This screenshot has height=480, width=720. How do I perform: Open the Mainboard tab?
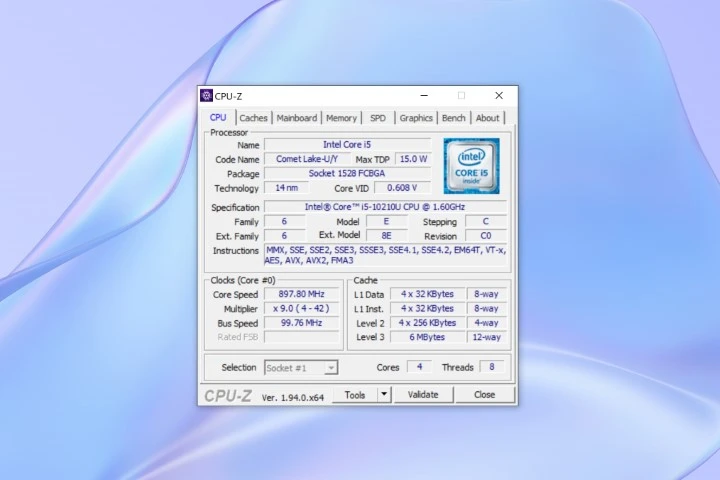tap(297, 118)
